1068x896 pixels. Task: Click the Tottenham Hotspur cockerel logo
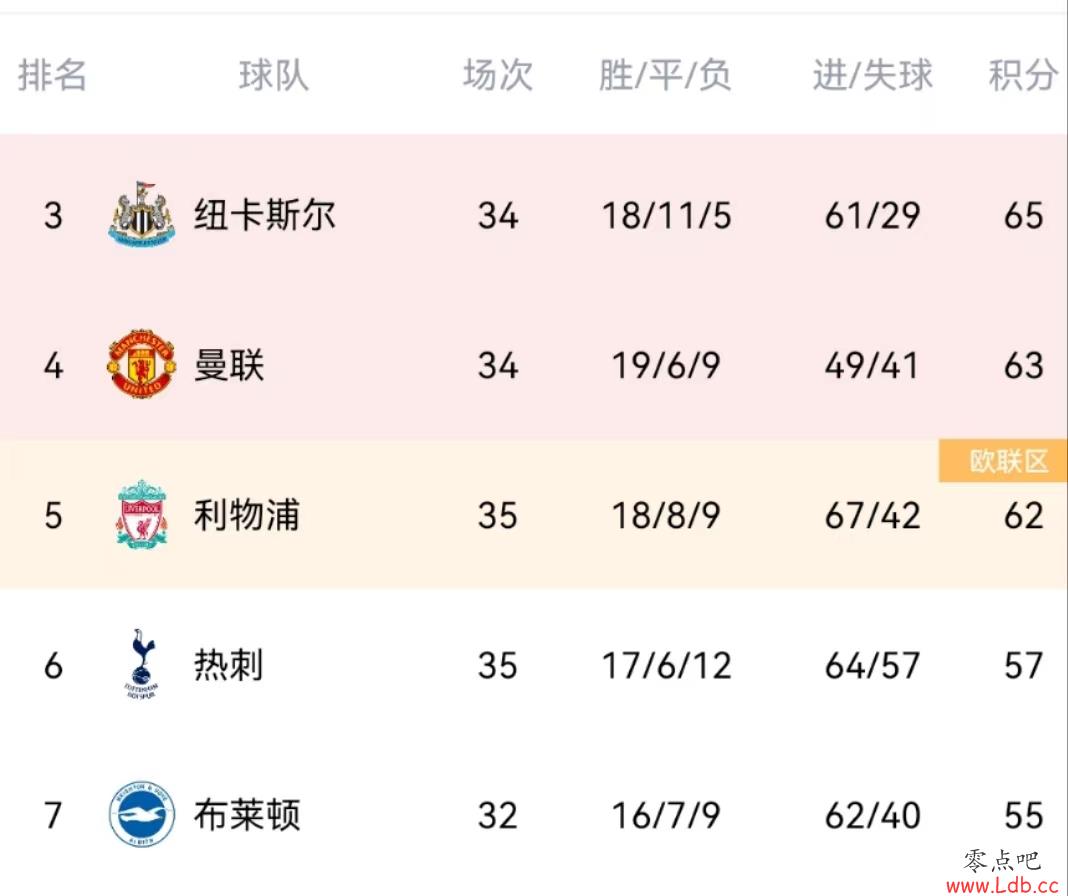click(142, 664)
